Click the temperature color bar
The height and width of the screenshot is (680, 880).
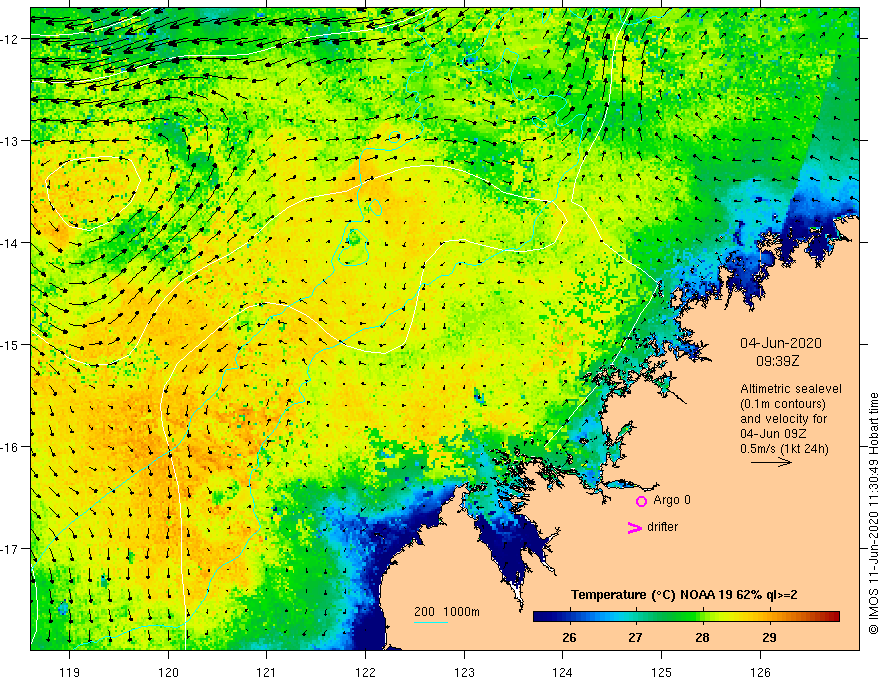tap(686, 617)
